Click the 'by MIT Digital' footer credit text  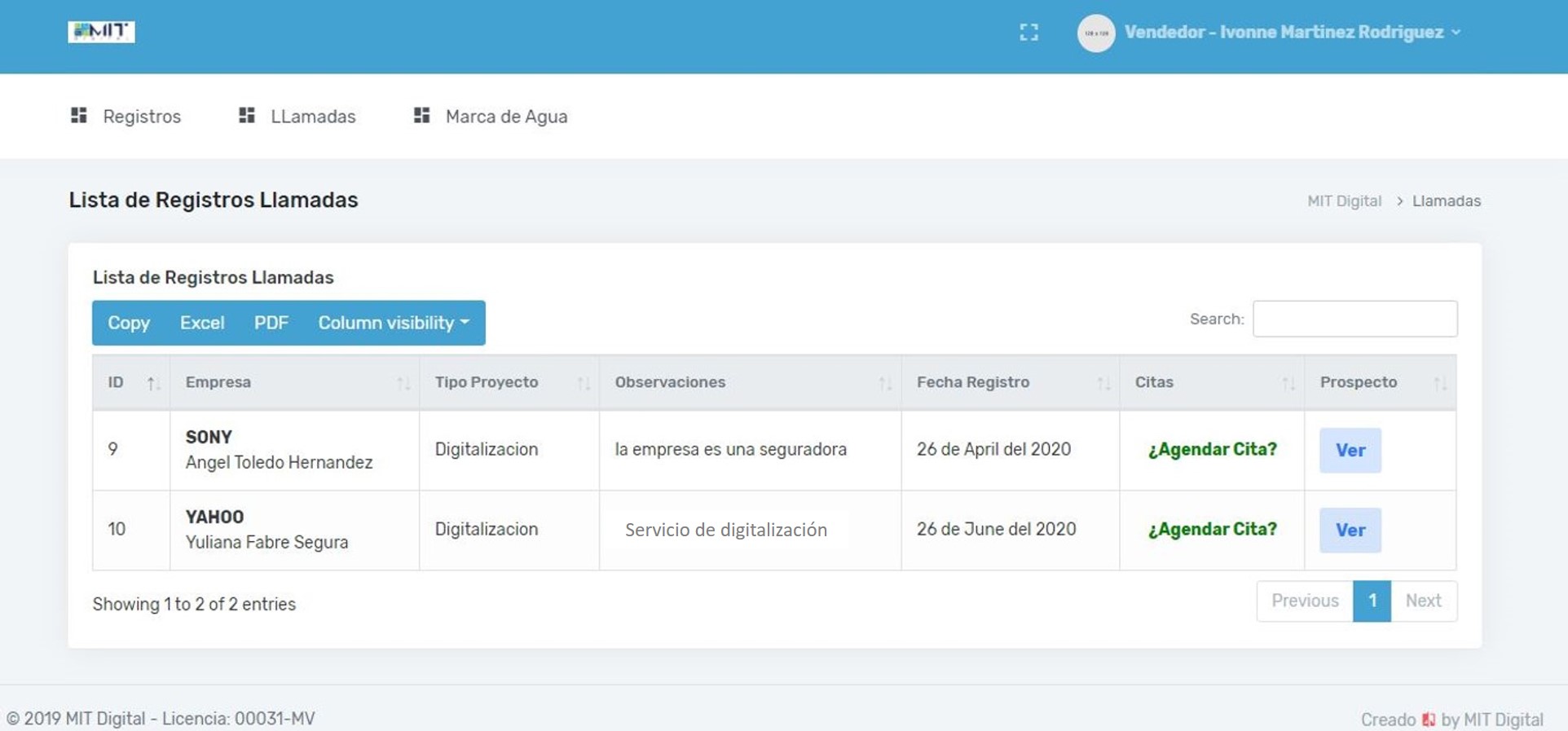pyautogui.click(x=1492, y=720)
